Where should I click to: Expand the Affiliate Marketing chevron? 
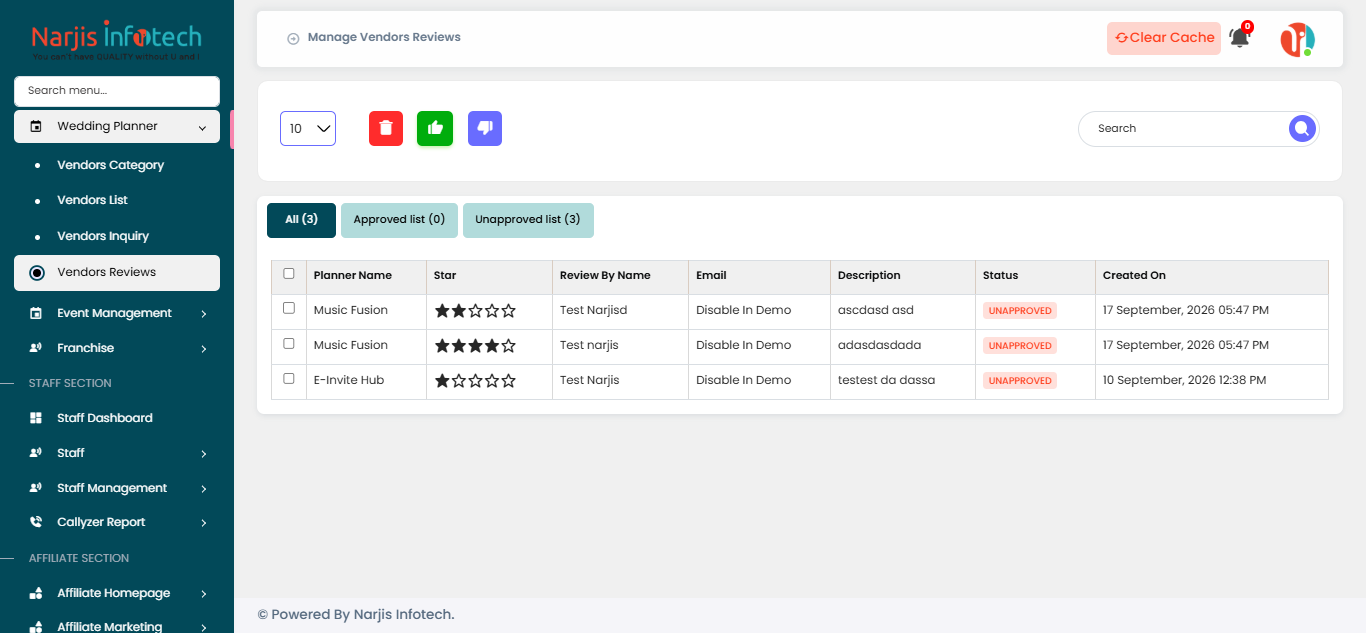coord(203,628)
